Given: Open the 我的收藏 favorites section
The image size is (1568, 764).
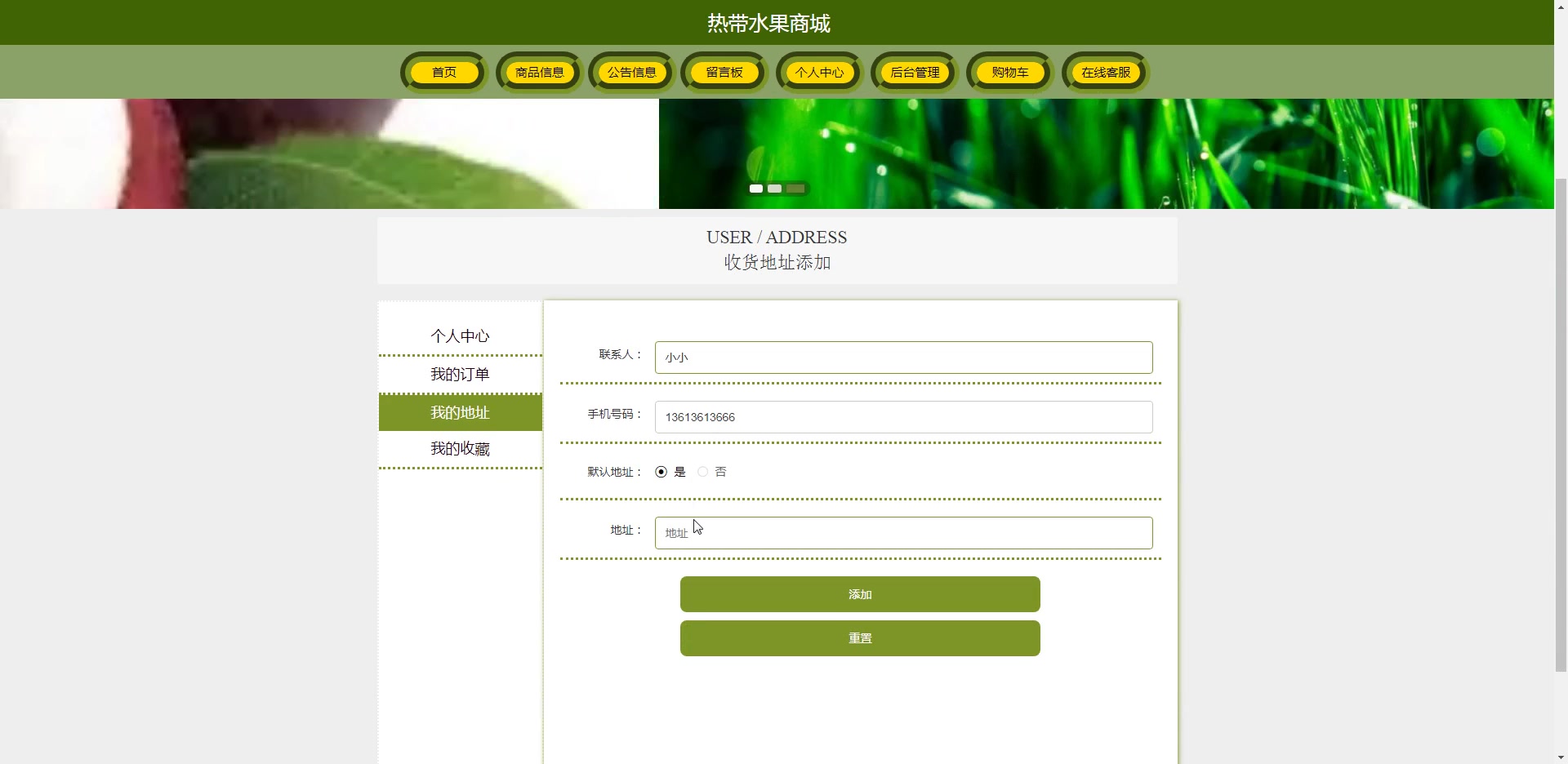Looking at the screenshot, I should tap(460, 448).
